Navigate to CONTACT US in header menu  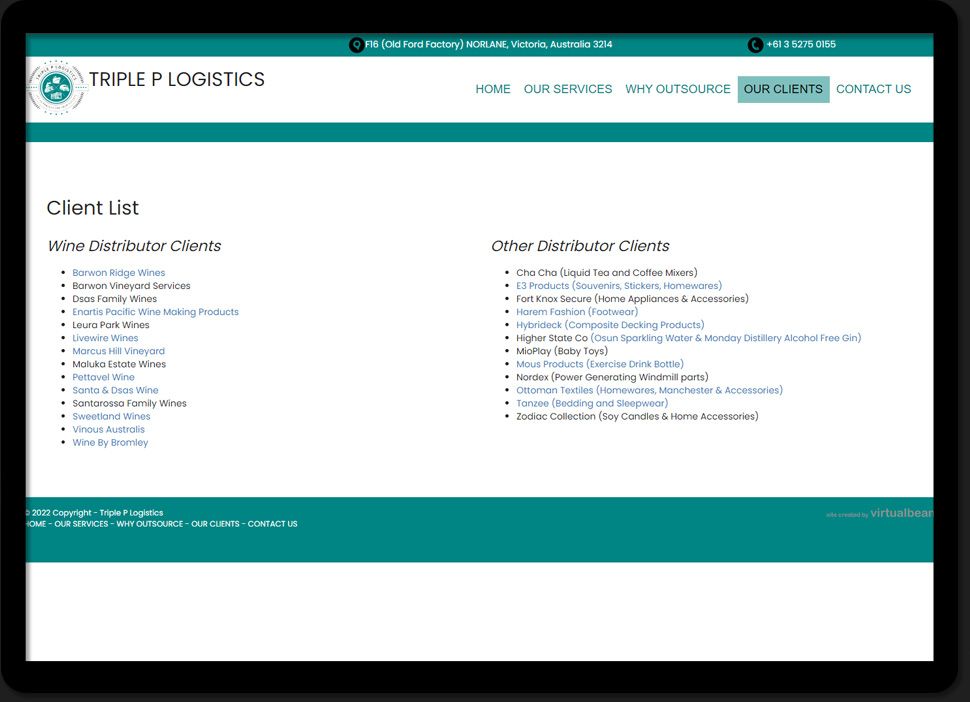click(873, 89)
